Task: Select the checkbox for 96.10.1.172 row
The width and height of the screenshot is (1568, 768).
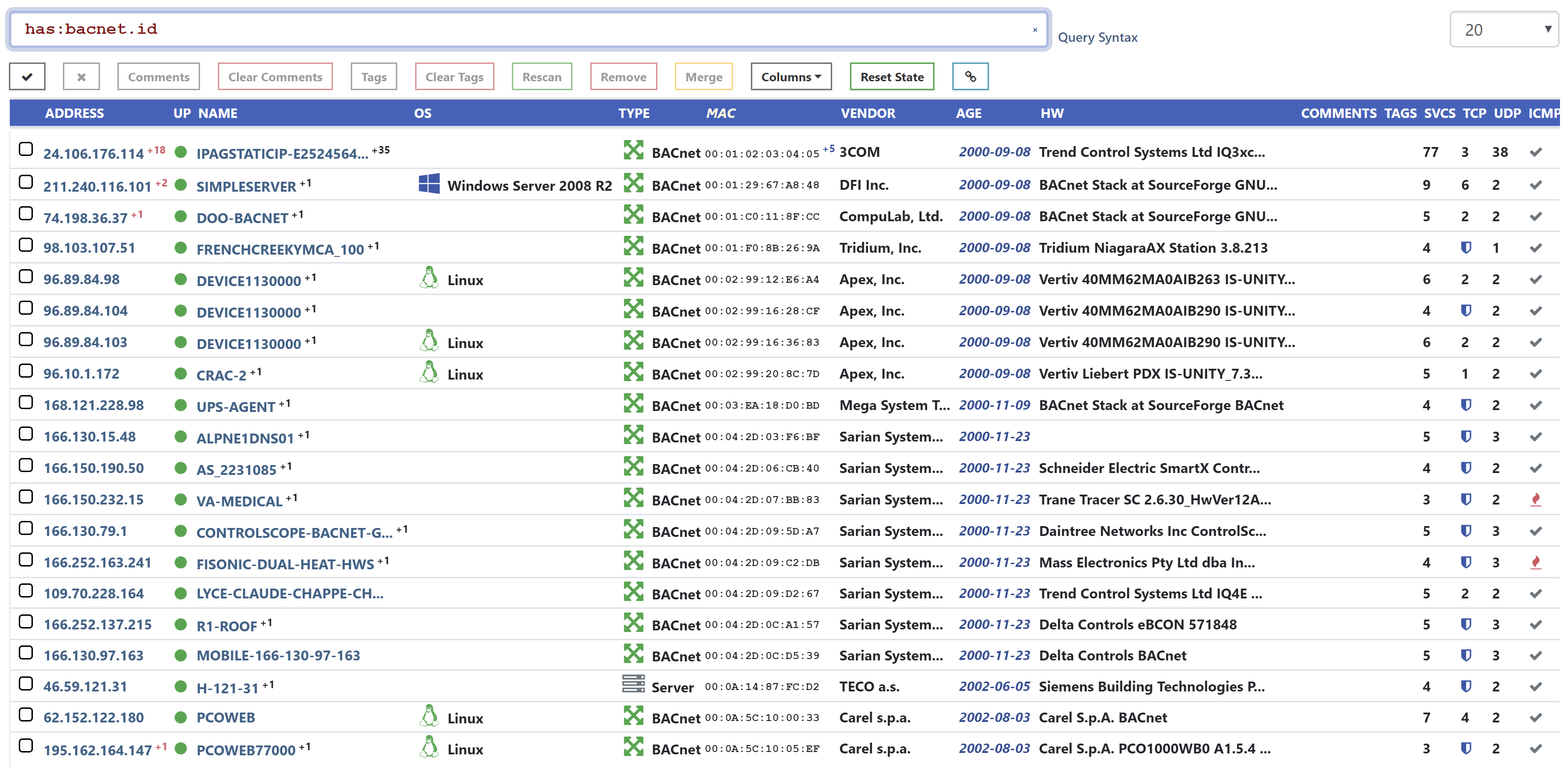Action: coord(25,371)
